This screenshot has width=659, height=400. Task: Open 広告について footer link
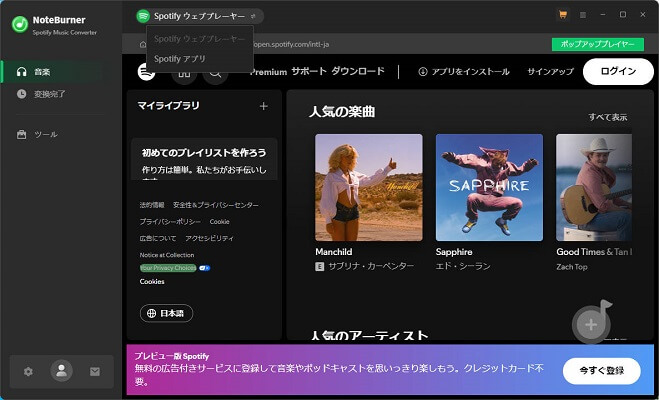click(158, 238)
